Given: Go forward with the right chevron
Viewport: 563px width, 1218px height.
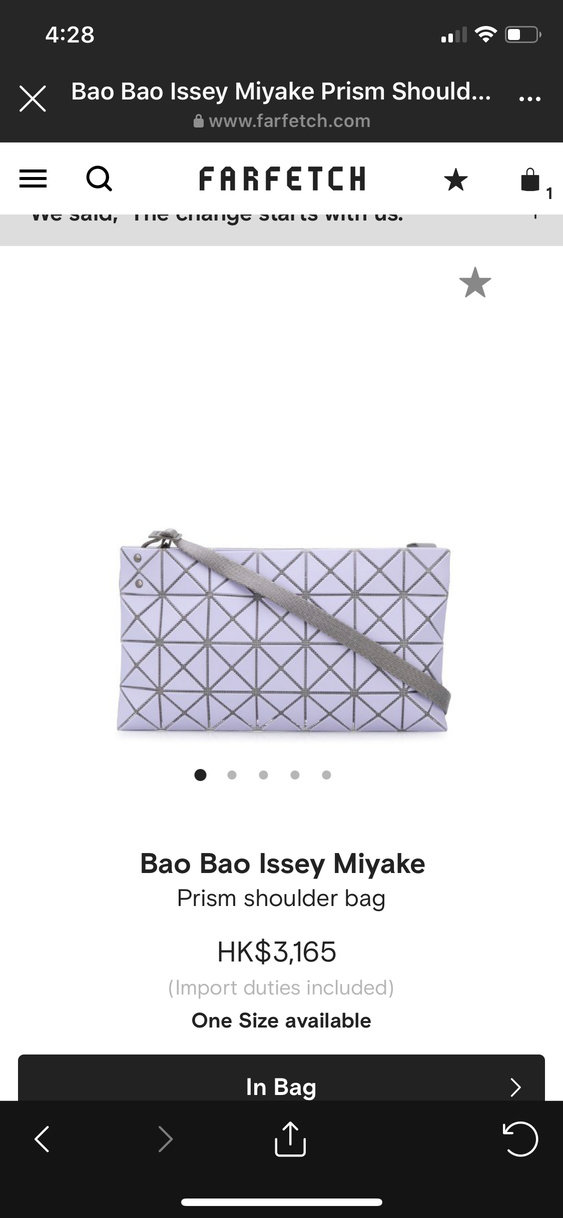Looking at the screenshot, I should click(166, 1139).
